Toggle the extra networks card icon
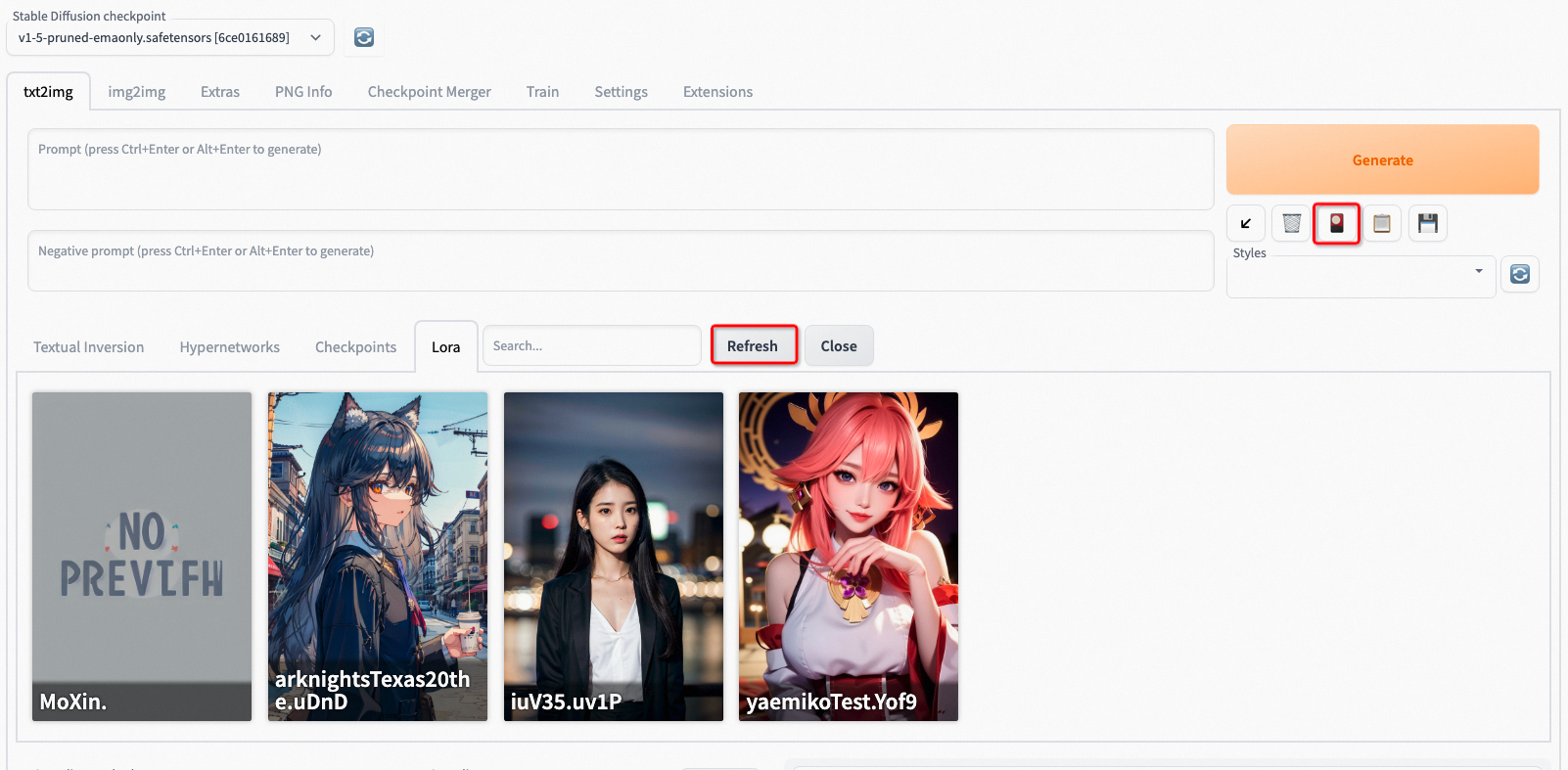This screenshot has height=770, width=1568. coord(1336,224)
